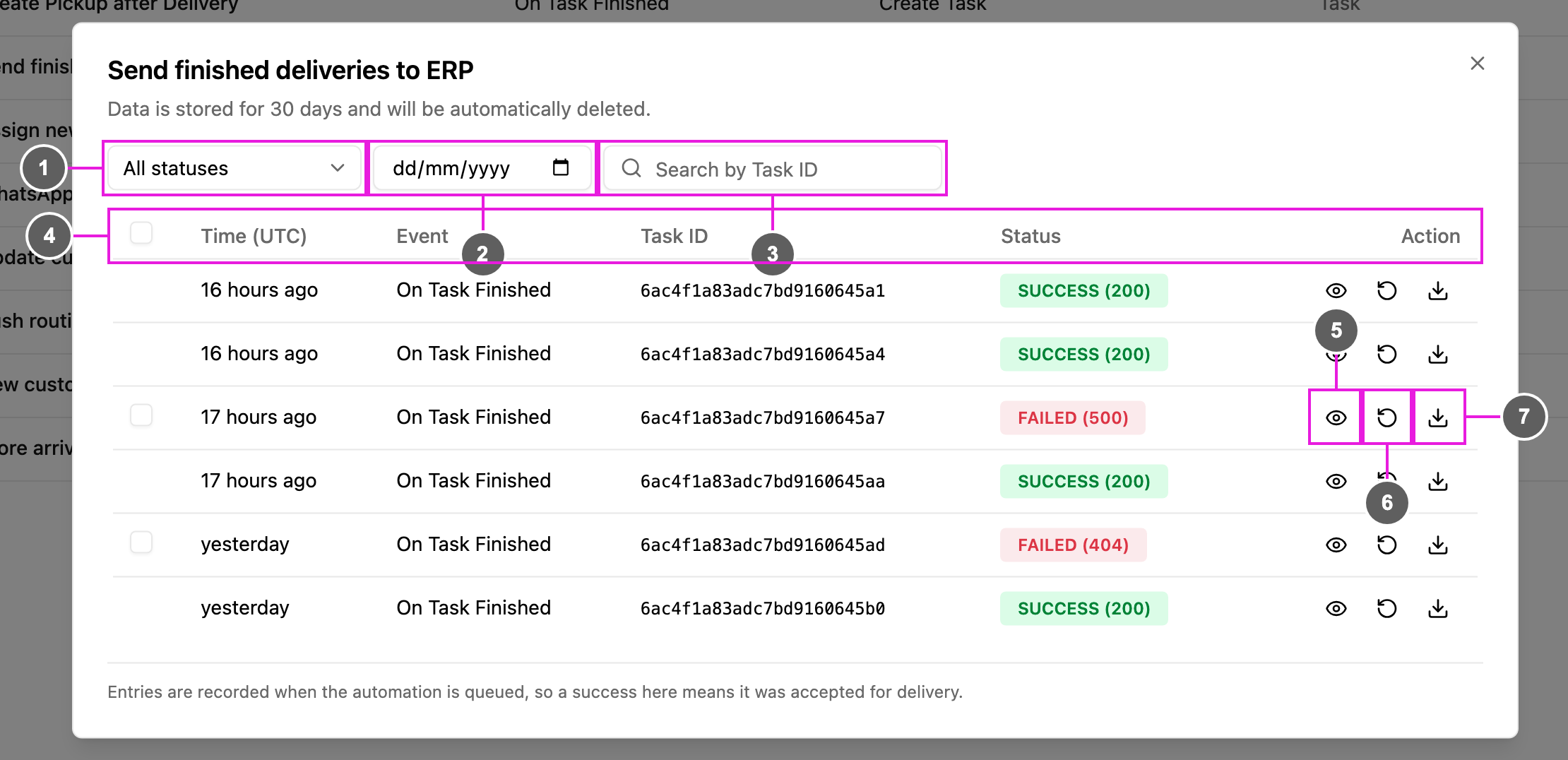This screenshot has width=1568, height=760.
Task: Download the log for task ending 645a4
Action: pyautogui.click(x=1438, y=354)
